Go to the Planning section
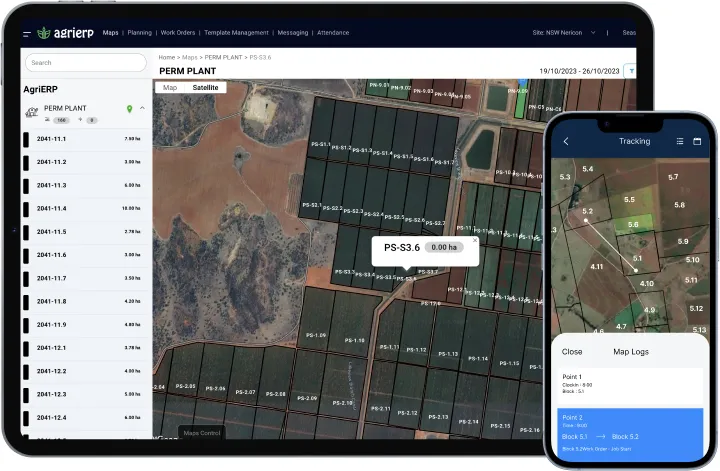Viewport: 720px width, 471px height. 140,33
